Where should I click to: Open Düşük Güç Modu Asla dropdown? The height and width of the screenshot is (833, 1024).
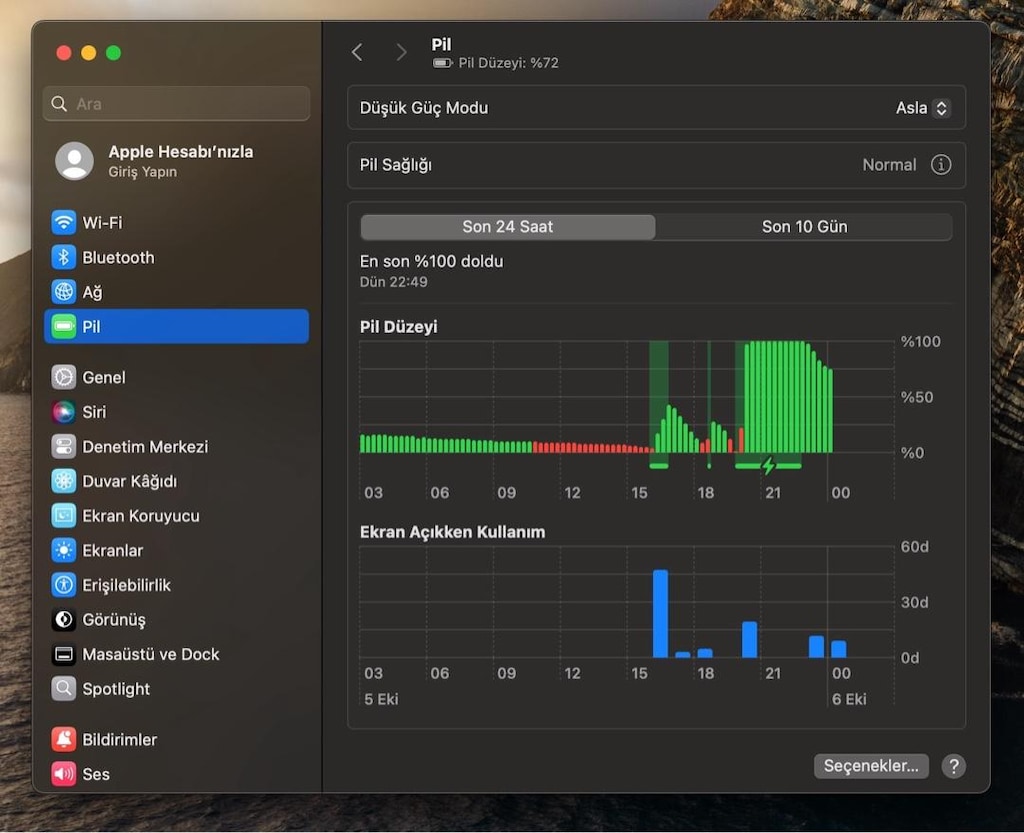click(923, 108)
